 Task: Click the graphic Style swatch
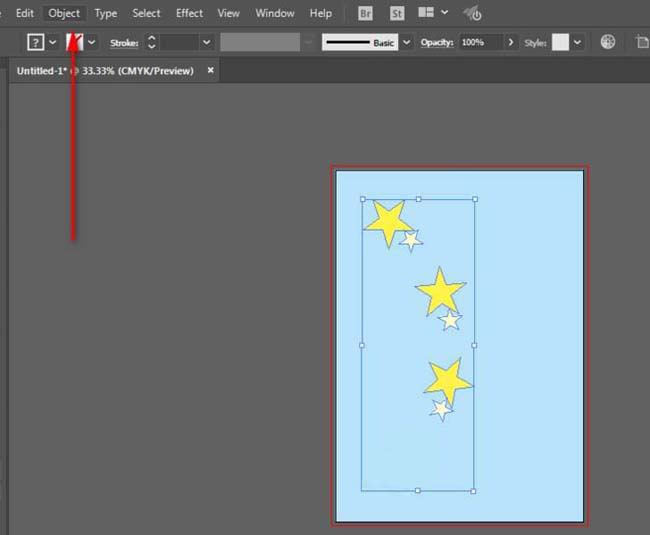click(560, 42)
